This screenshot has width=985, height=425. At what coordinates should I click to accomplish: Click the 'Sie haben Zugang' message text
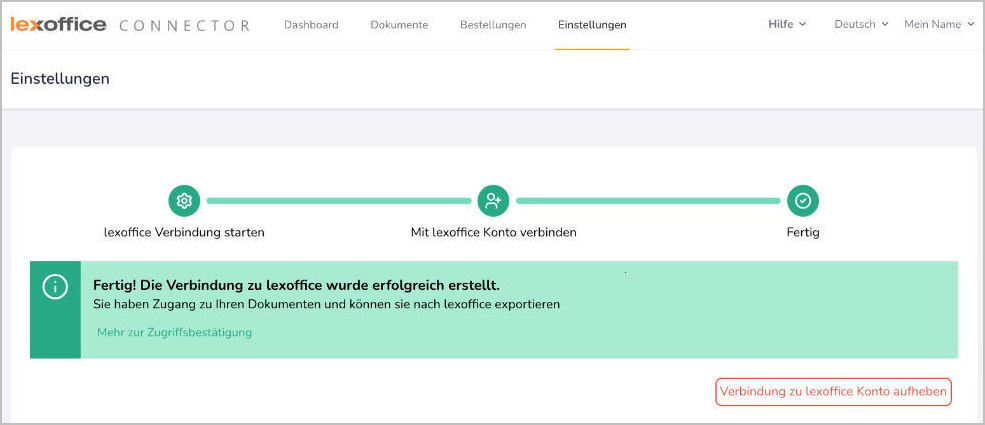pos(326,304)
